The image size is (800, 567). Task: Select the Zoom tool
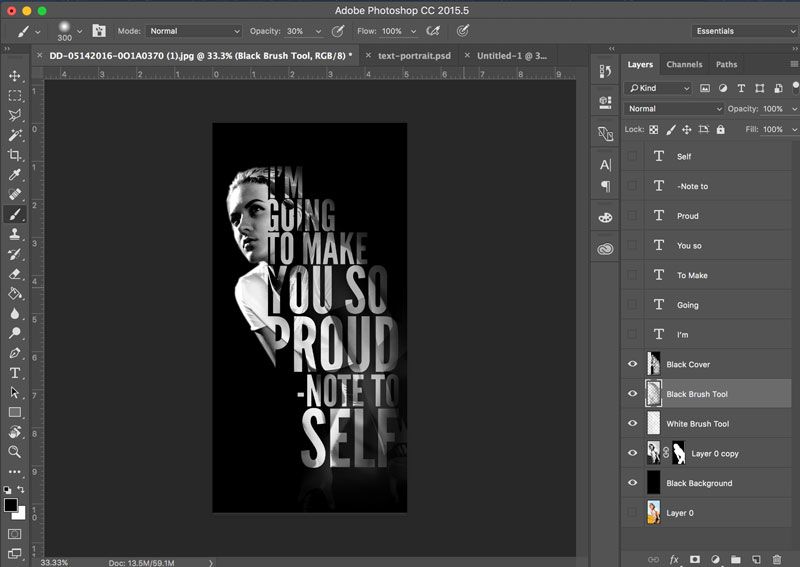click(15, 451)
